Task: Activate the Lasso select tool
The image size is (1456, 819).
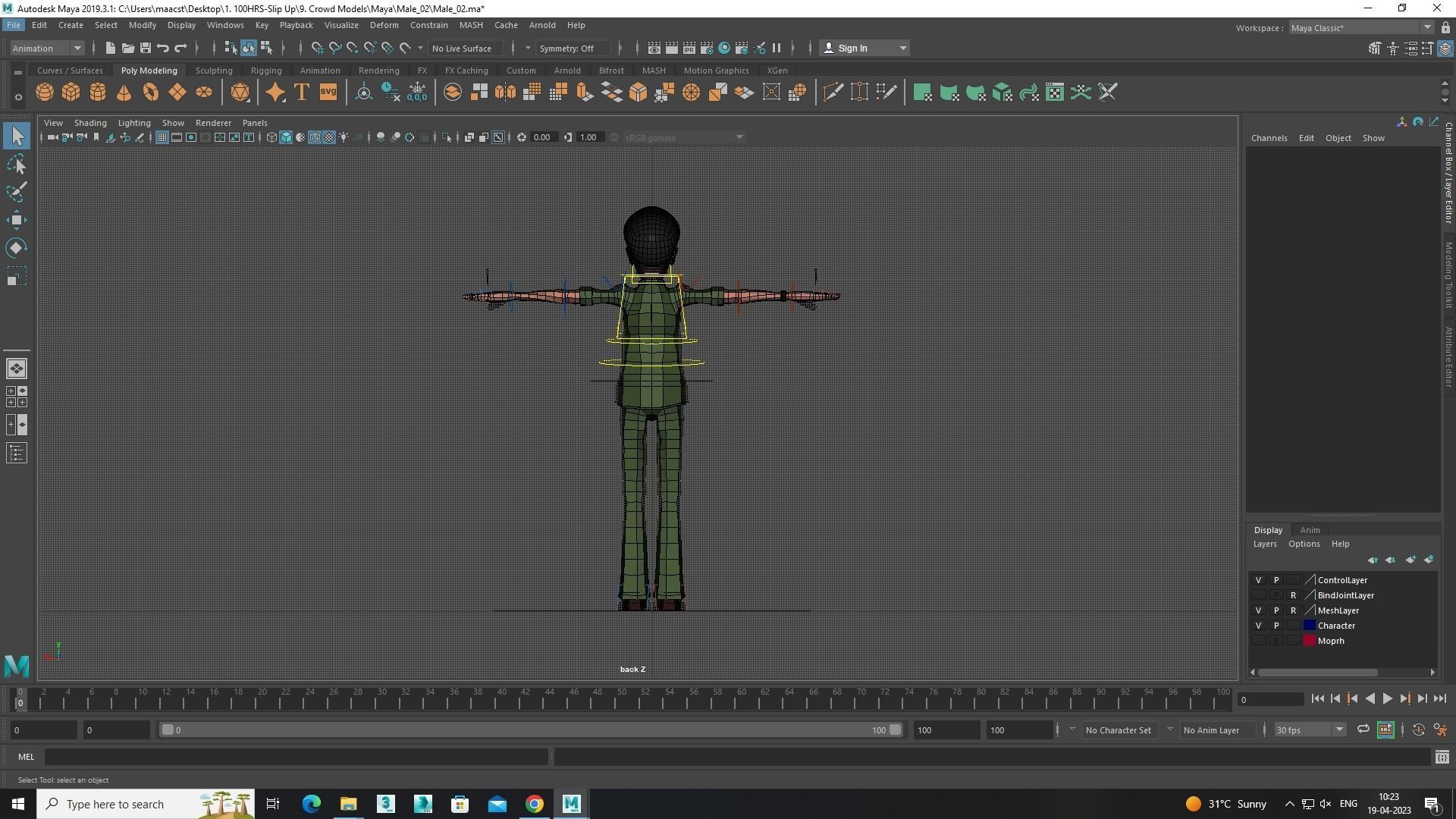Action: [x=17, y=165]
